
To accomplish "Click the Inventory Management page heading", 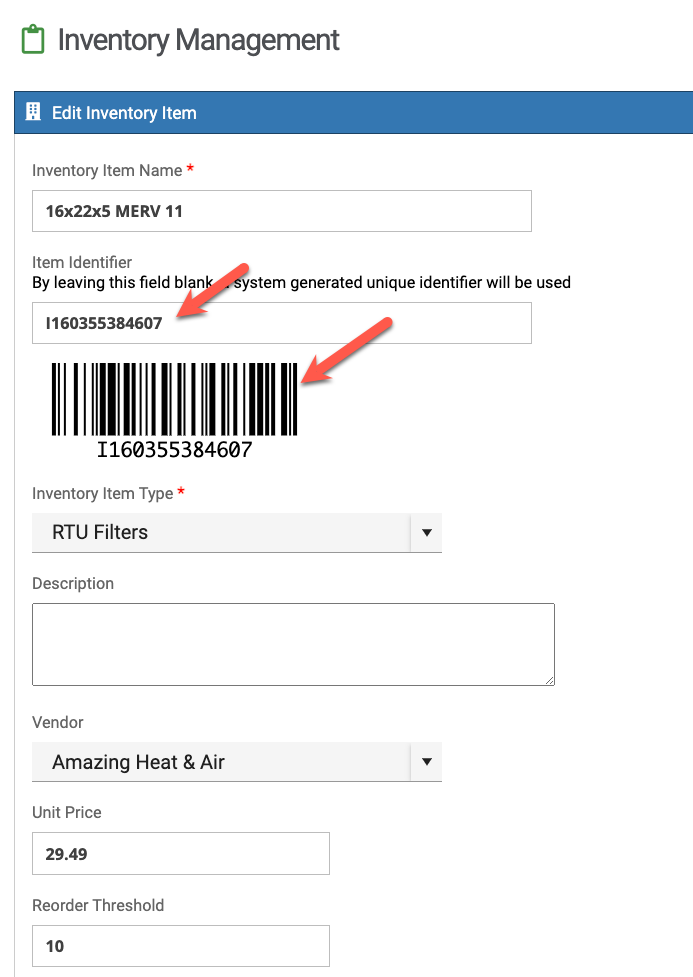I will [x=199, y=41].
